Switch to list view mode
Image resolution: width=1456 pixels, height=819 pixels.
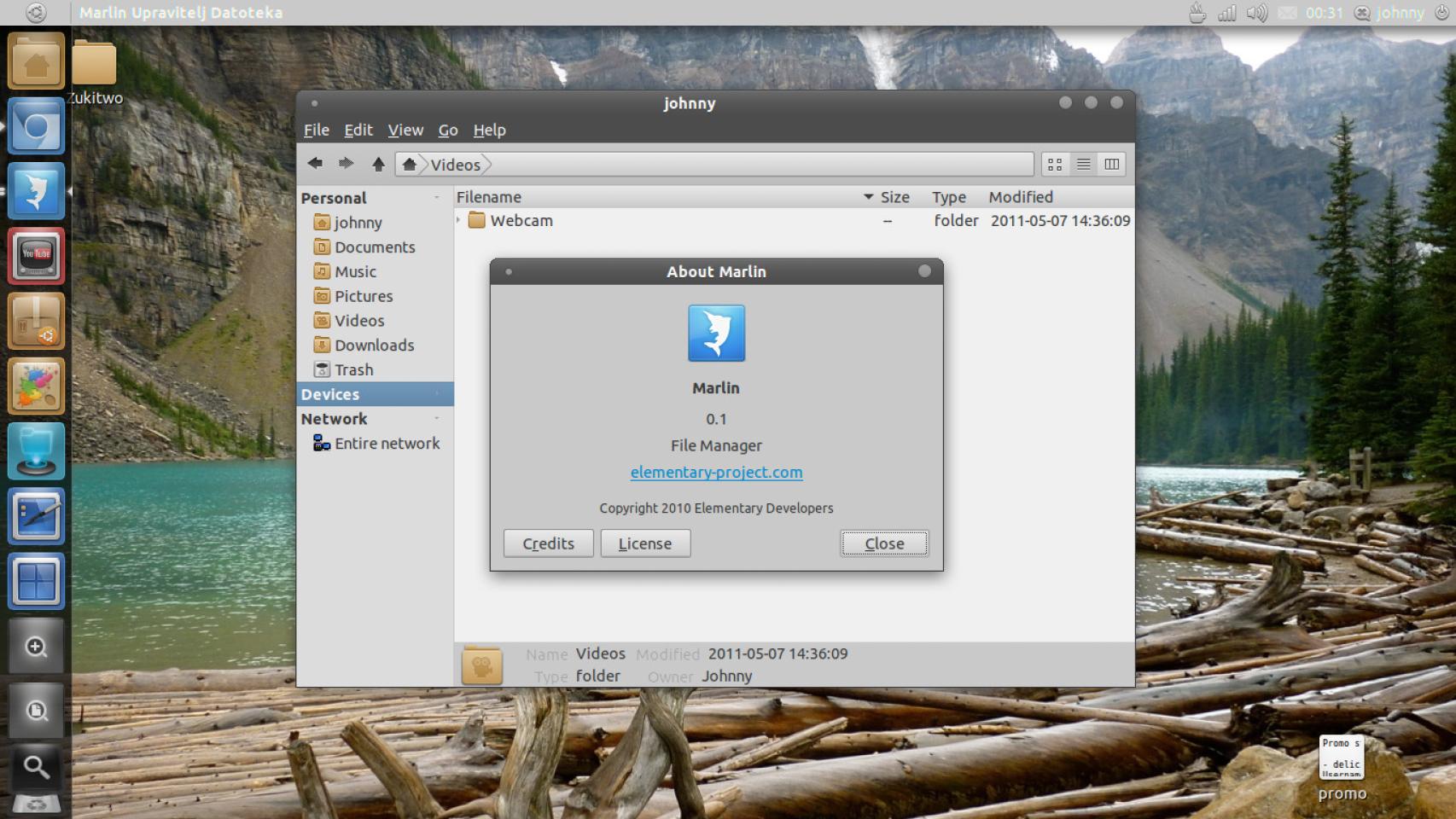1083,164
